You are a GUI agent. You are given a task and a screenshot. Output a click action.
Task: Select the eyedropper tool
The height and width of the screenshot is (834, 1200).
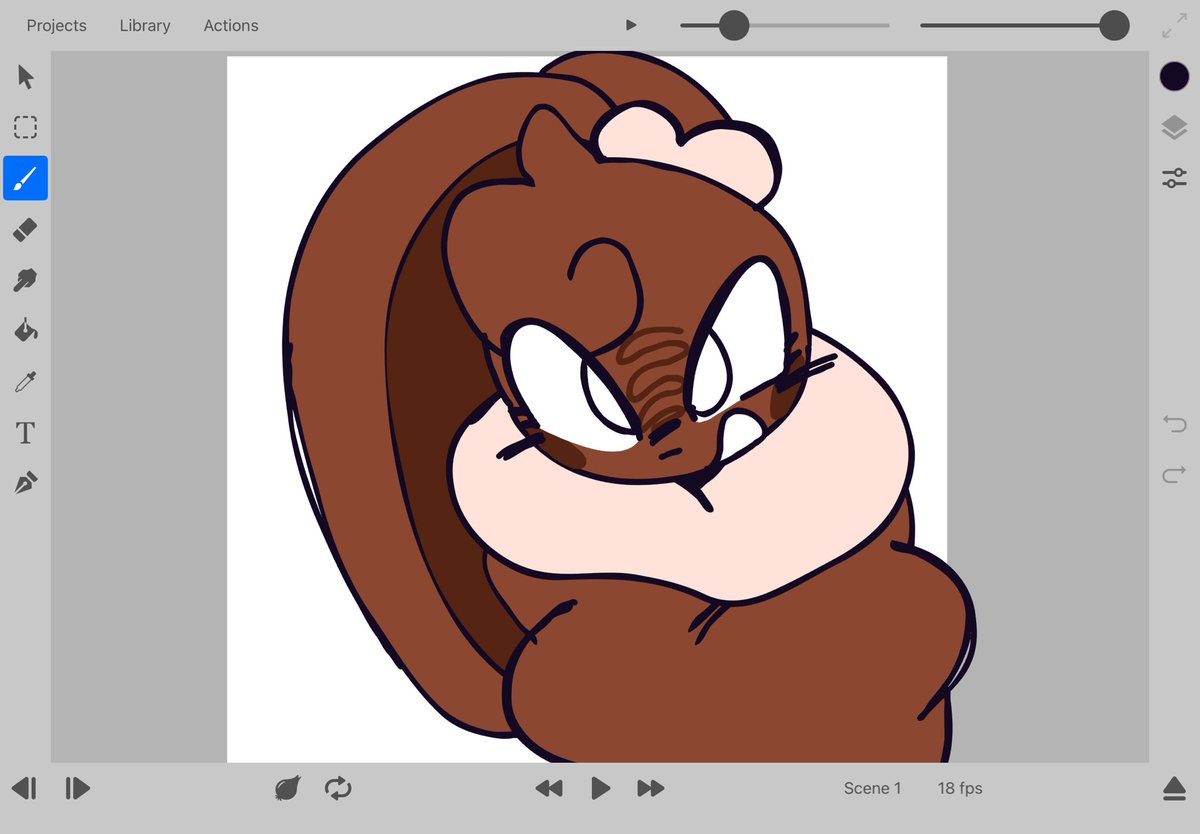click(x=25, y=381)
